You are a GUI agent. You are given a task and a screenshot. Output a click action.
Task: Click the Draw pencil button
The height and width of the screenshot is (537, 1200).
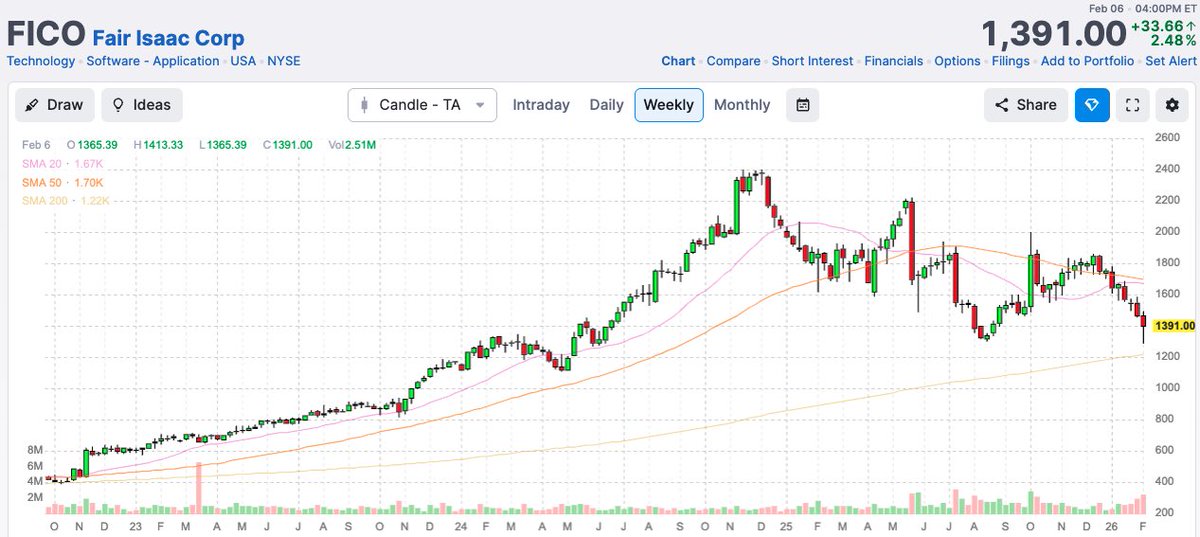tap(53, 105)
